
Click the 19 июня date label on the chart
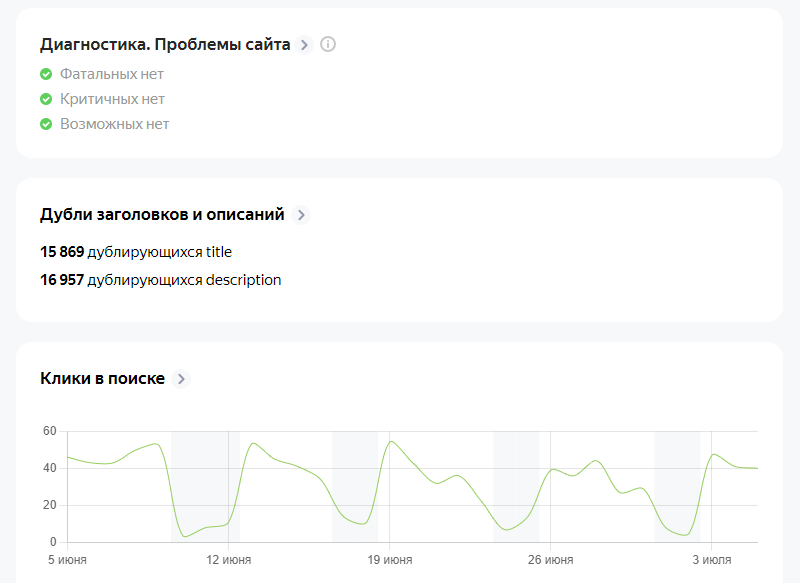390,559
